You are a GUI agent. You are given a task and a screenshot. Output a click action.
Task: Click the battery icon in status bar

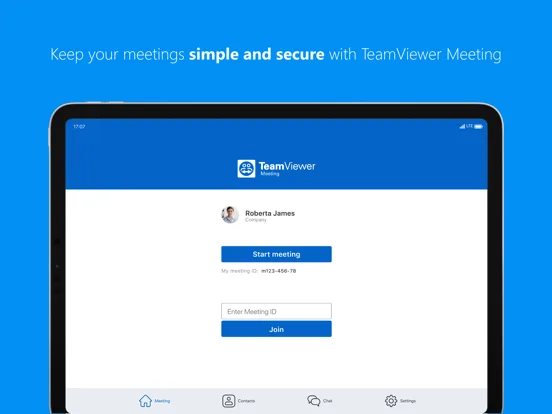[x=479, y=126]
